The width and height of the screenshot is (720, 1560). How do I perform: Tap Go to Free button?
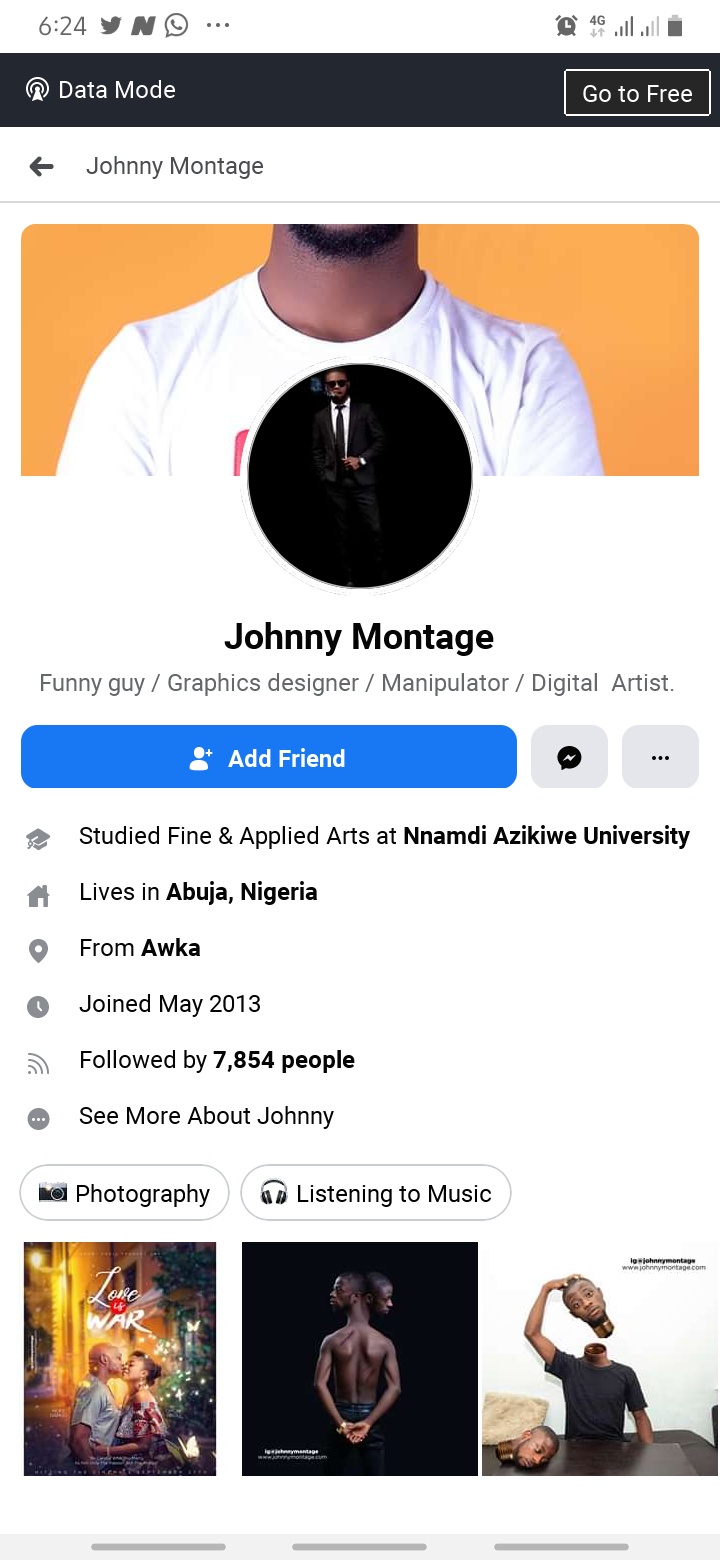point(637,93)
